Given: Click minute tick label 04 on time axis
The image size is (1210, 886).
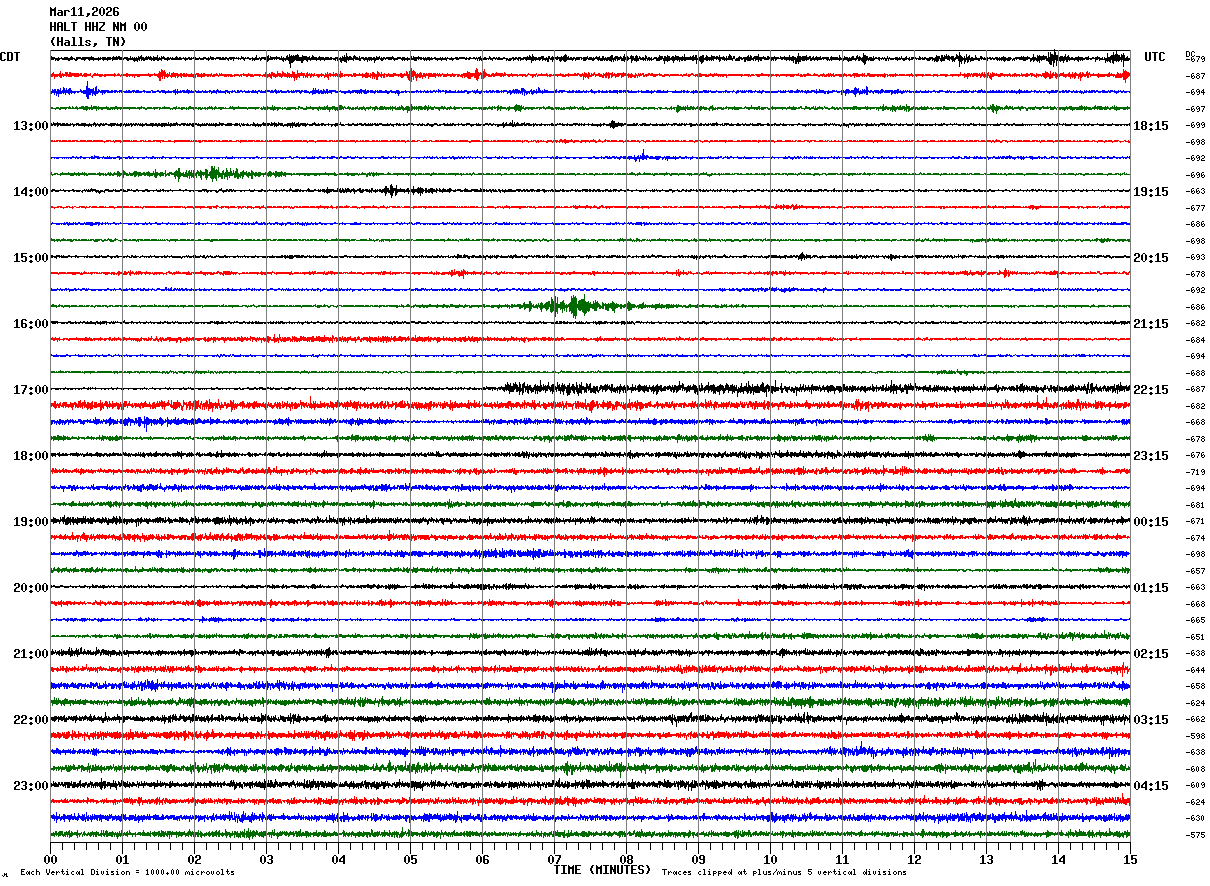Looking at the screenshot, I should click(338, 859).
